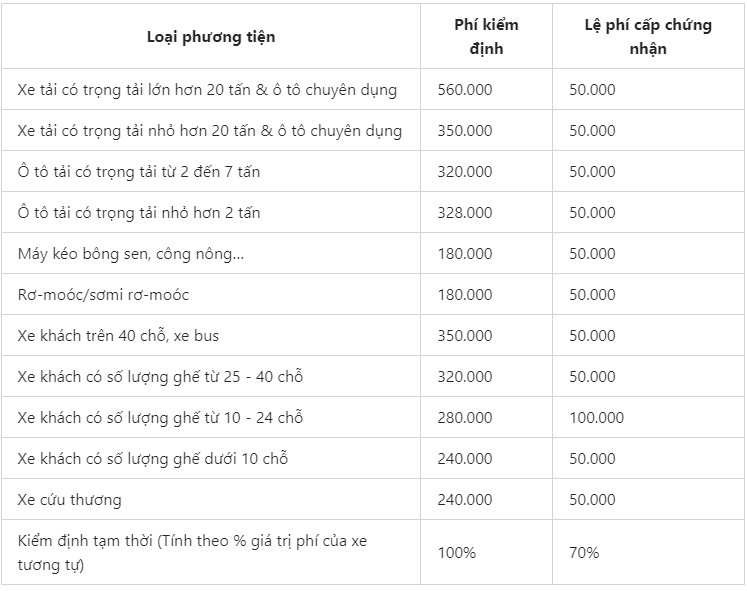Viewport: 747px width, 591px height.
Task: Click the "Loại phương tiện" column header
Action: [210, 37]
